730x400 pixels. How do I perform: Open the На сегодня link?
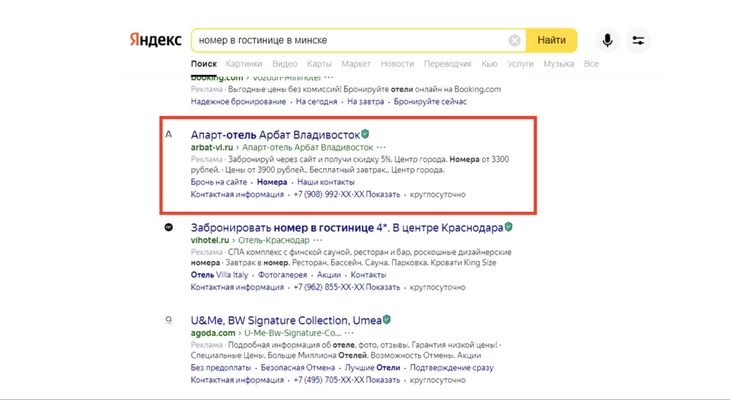click(317, 102)
